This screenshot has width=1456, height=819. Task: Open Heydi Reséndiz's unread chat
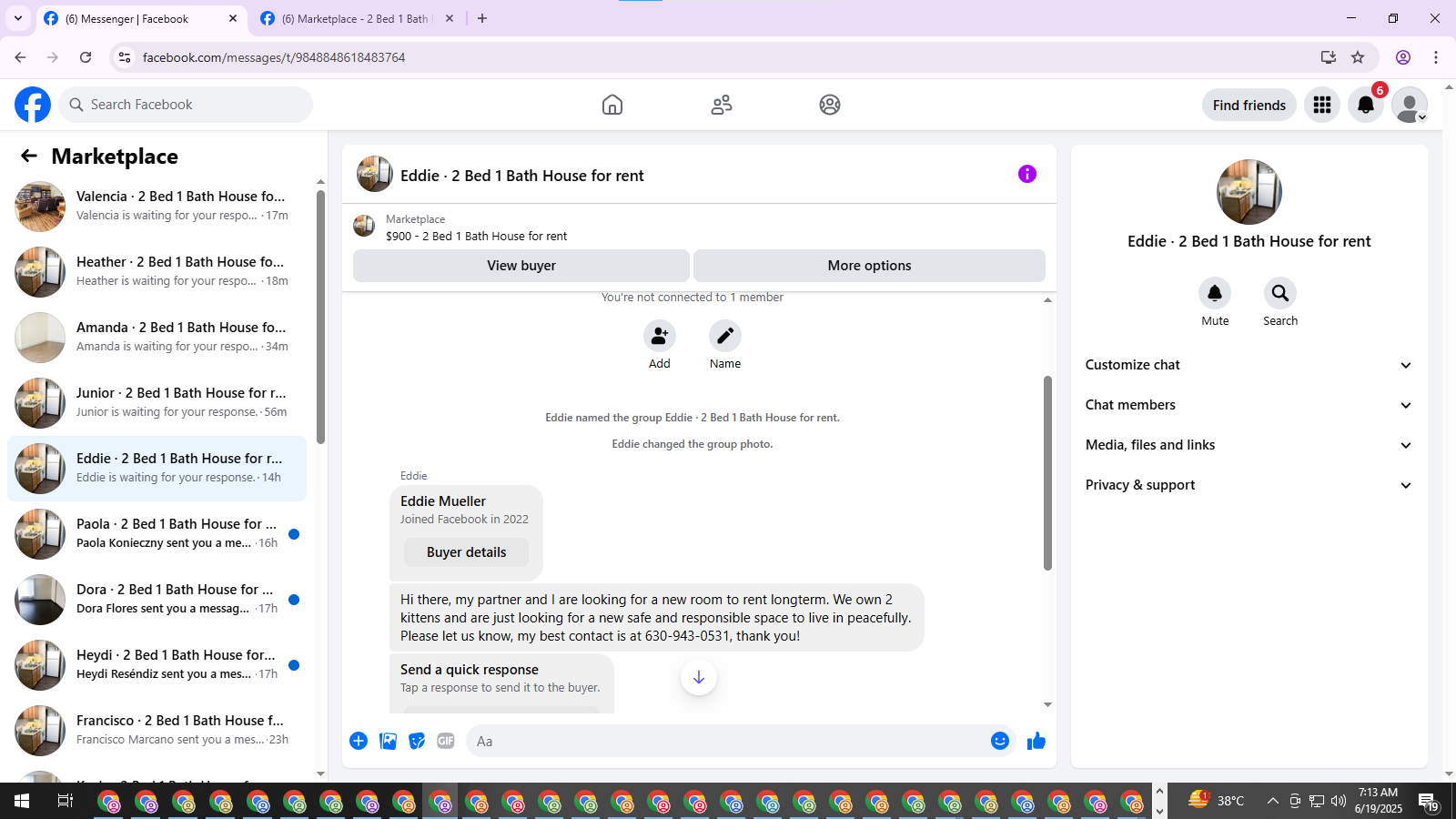pyautogui.click(x=157, y=665)
